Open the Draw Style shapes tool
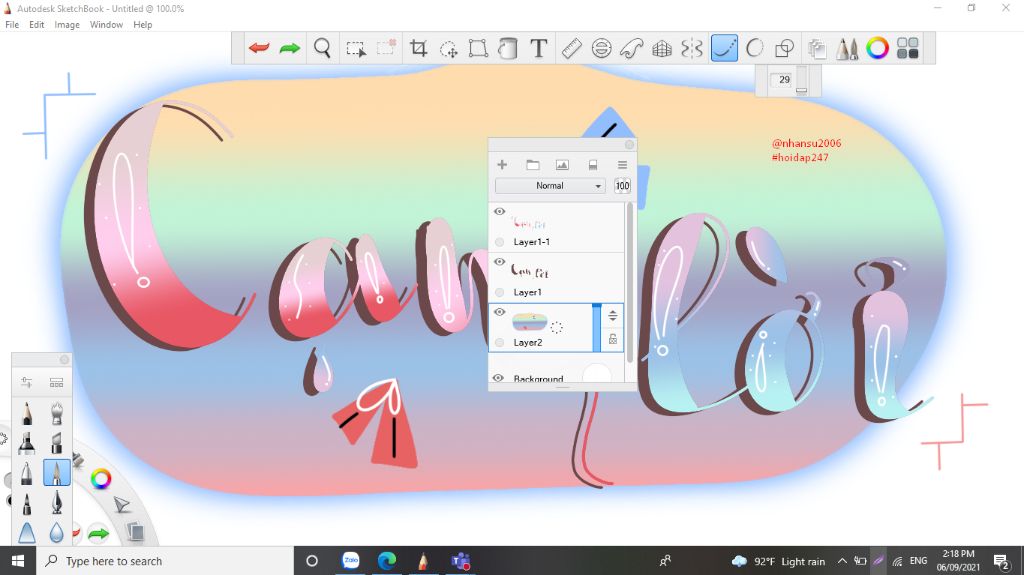This screenshot has width=1024, height=575. [784, 48]
